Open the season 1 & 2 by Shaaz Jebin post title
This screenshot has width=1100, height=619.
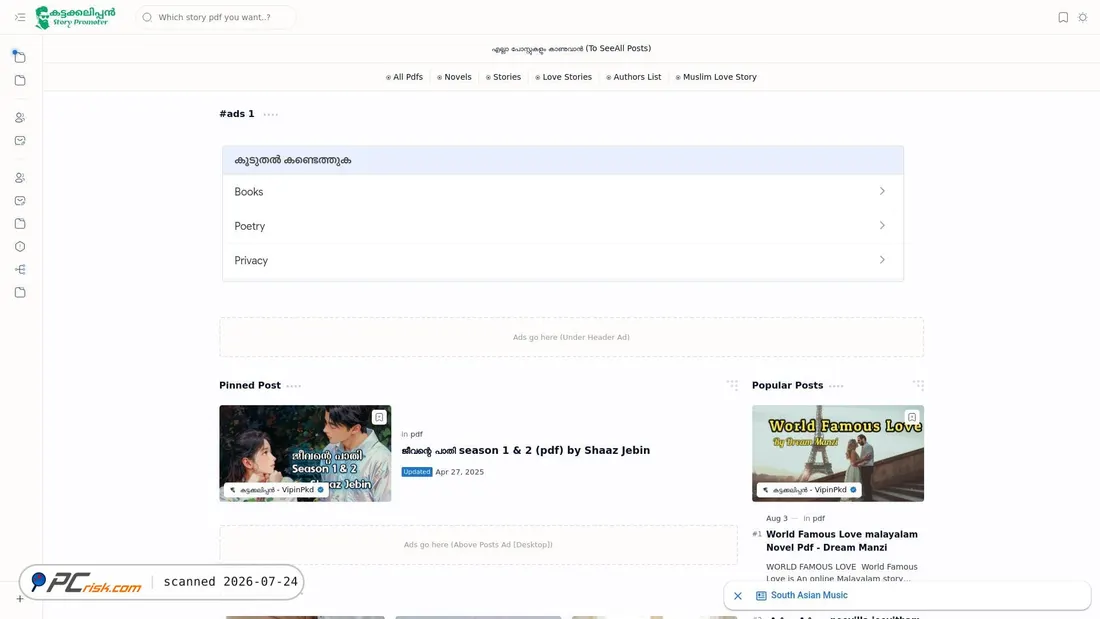pyautogui.click(x=525, y=451)
